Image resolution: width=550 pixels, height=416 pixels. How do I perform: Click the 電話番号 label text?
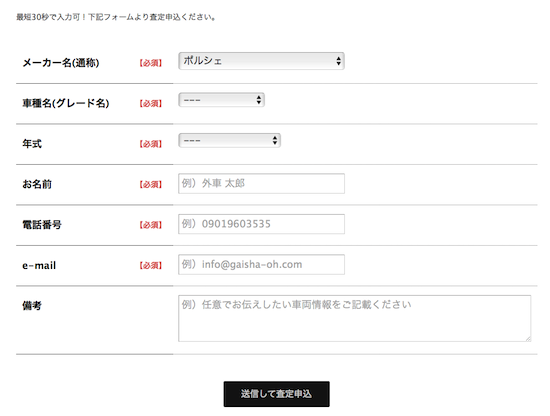click(42, 225)
